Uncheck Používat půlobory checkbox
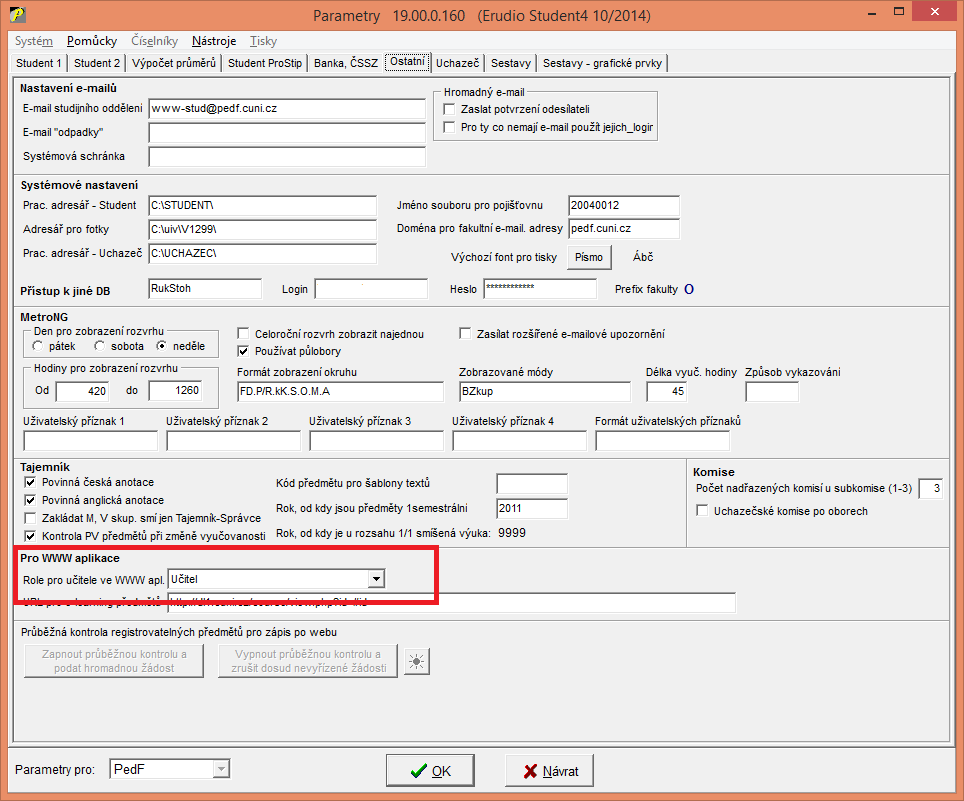Viewport: 964px width, 801px height. [244, 351]
